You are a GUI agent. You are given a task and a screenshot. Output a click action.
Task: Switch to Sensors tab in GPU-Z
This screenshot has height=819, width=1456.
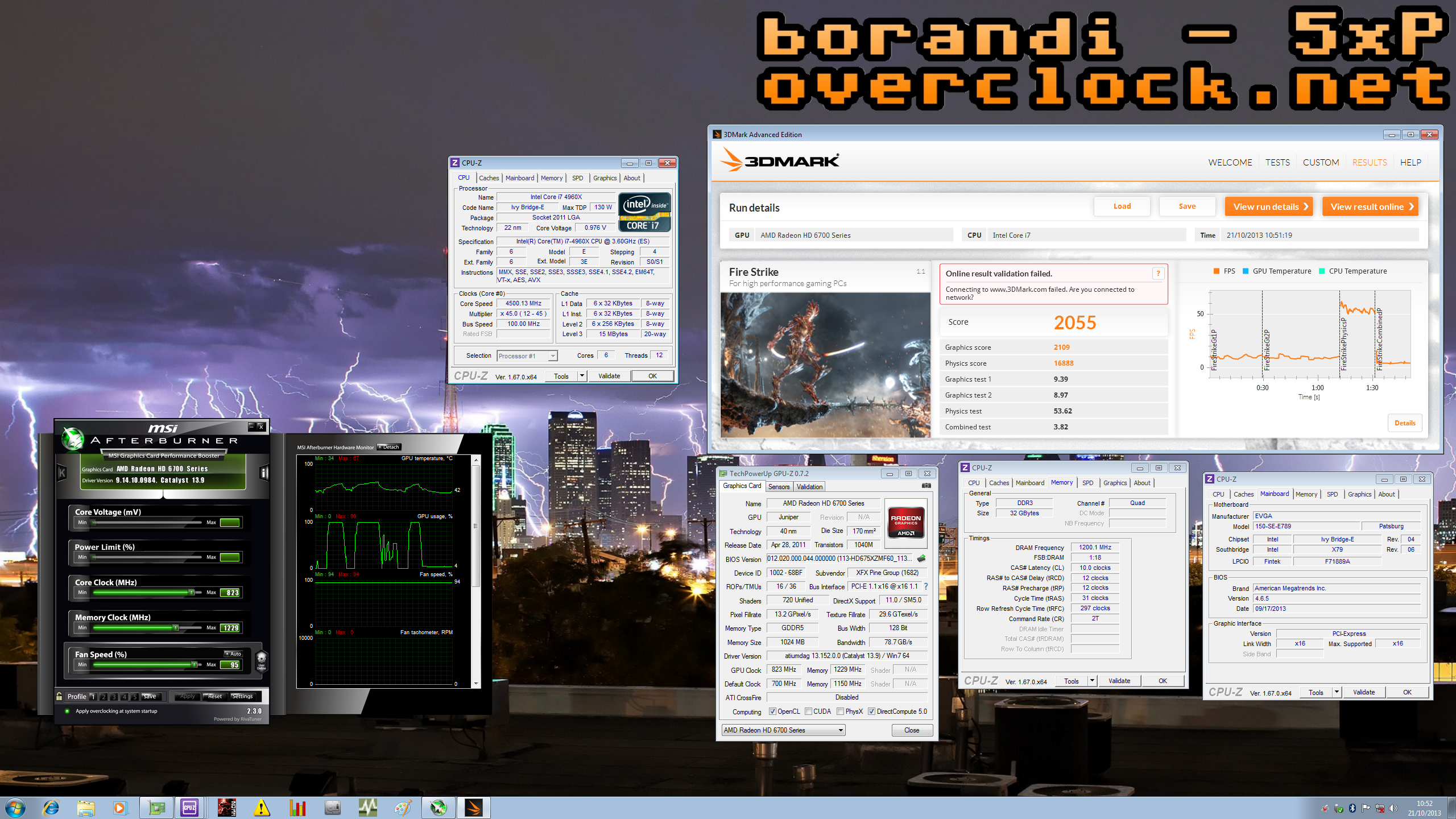779,487
